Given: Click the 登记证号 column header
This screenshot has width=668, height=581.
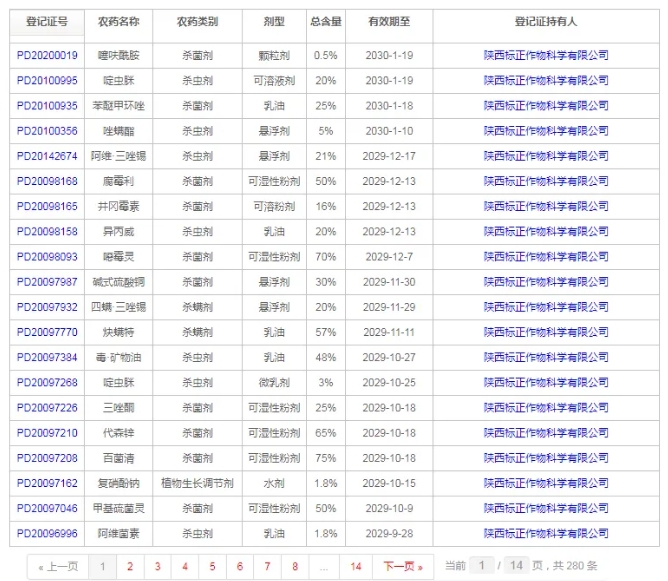Looking at the screenshot, I should click(47, 22).
